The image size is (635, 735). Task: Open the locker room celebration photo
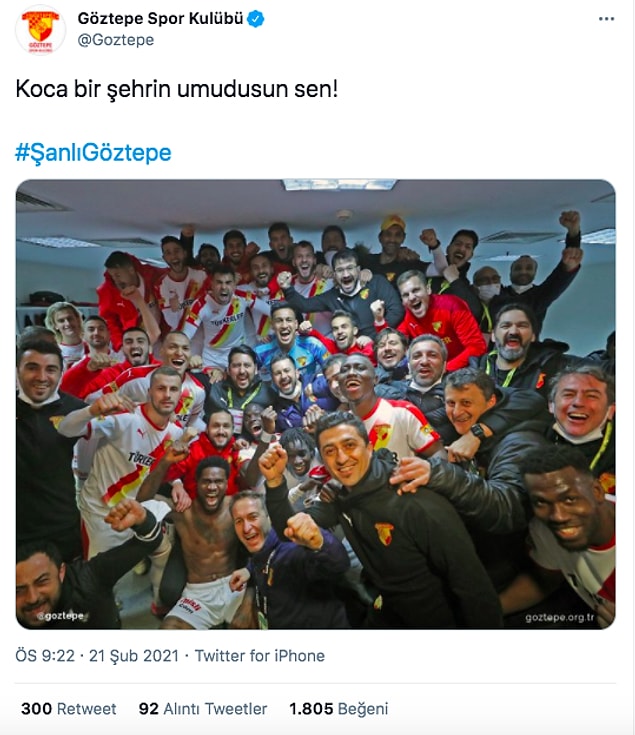click(x=315, y=404)
